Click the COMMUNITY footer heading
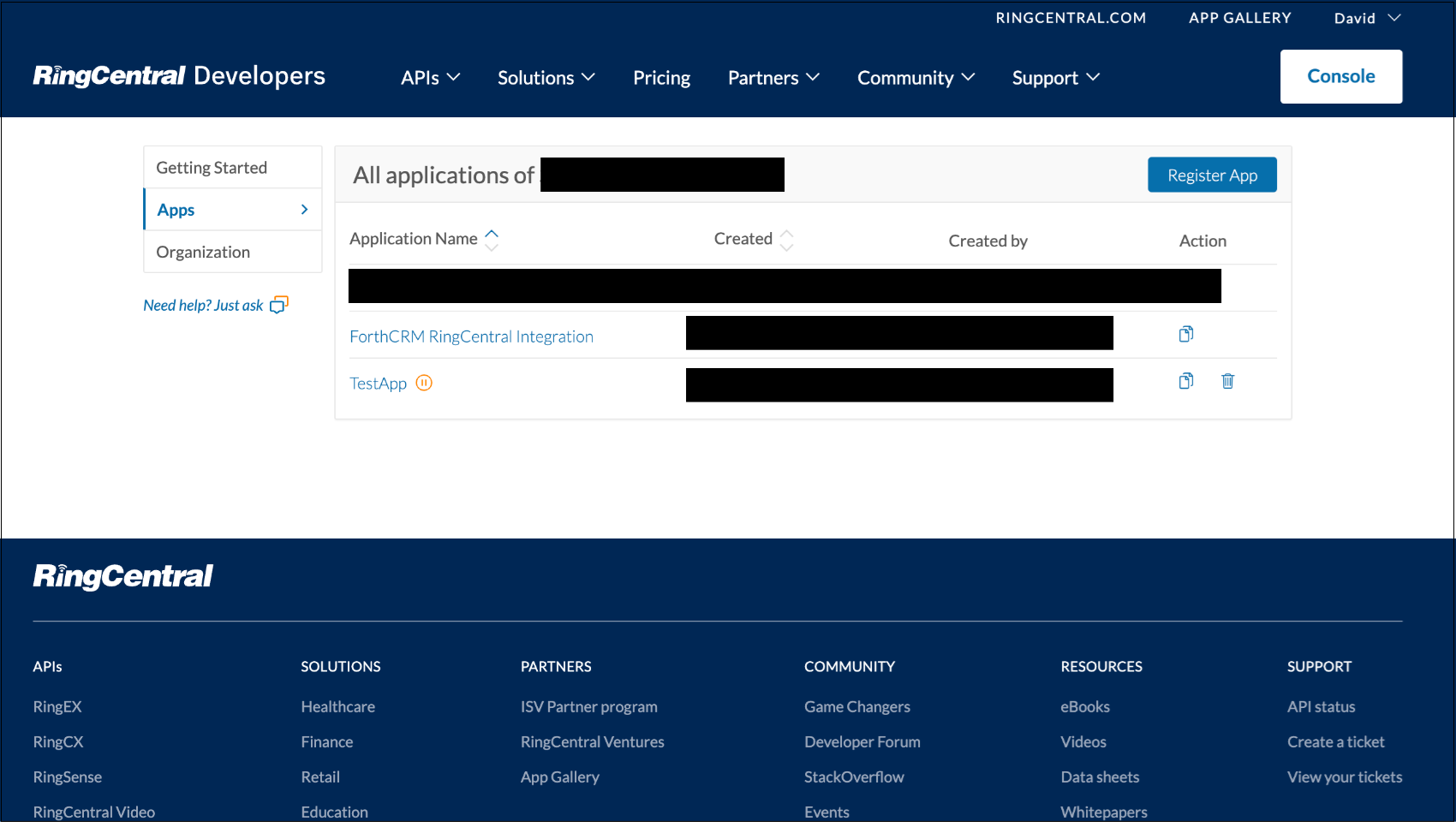Screen dimensions: 1456x827 pos(849,666)
